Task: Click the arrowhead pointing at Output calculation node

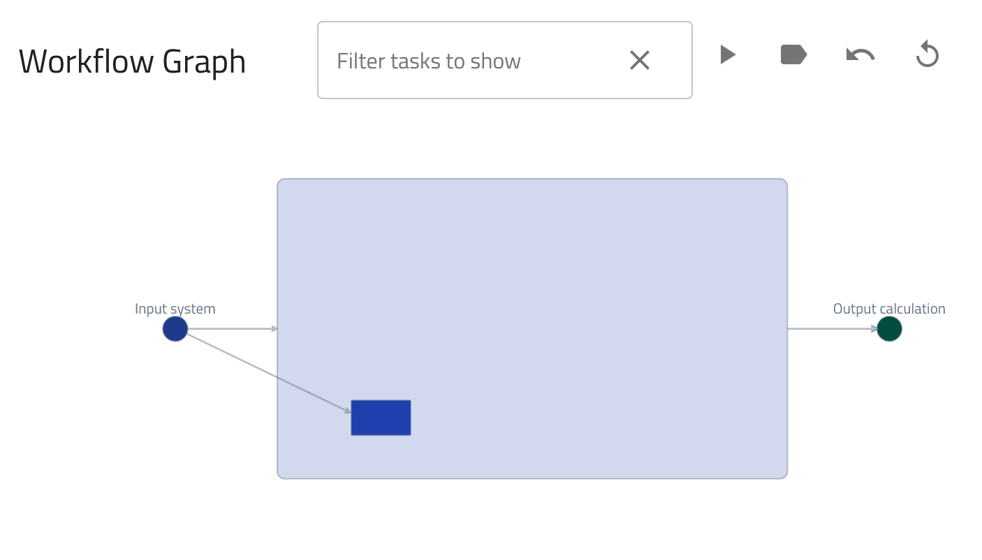Action: (873, 328)
